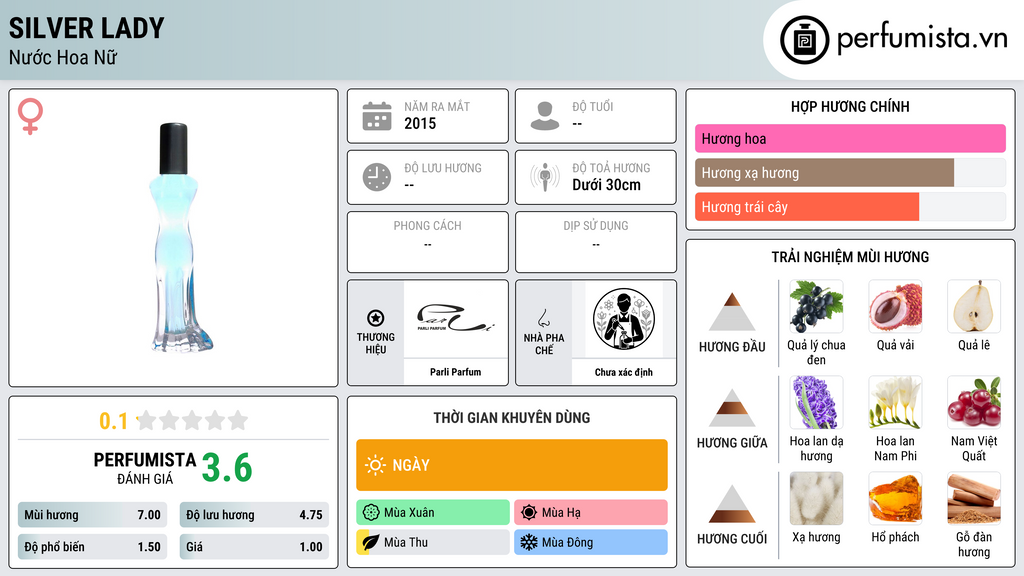This screenshot has height=576, width=1024.
Task: Click the pink female gender symbol
Action: click(x=30, y=116)
